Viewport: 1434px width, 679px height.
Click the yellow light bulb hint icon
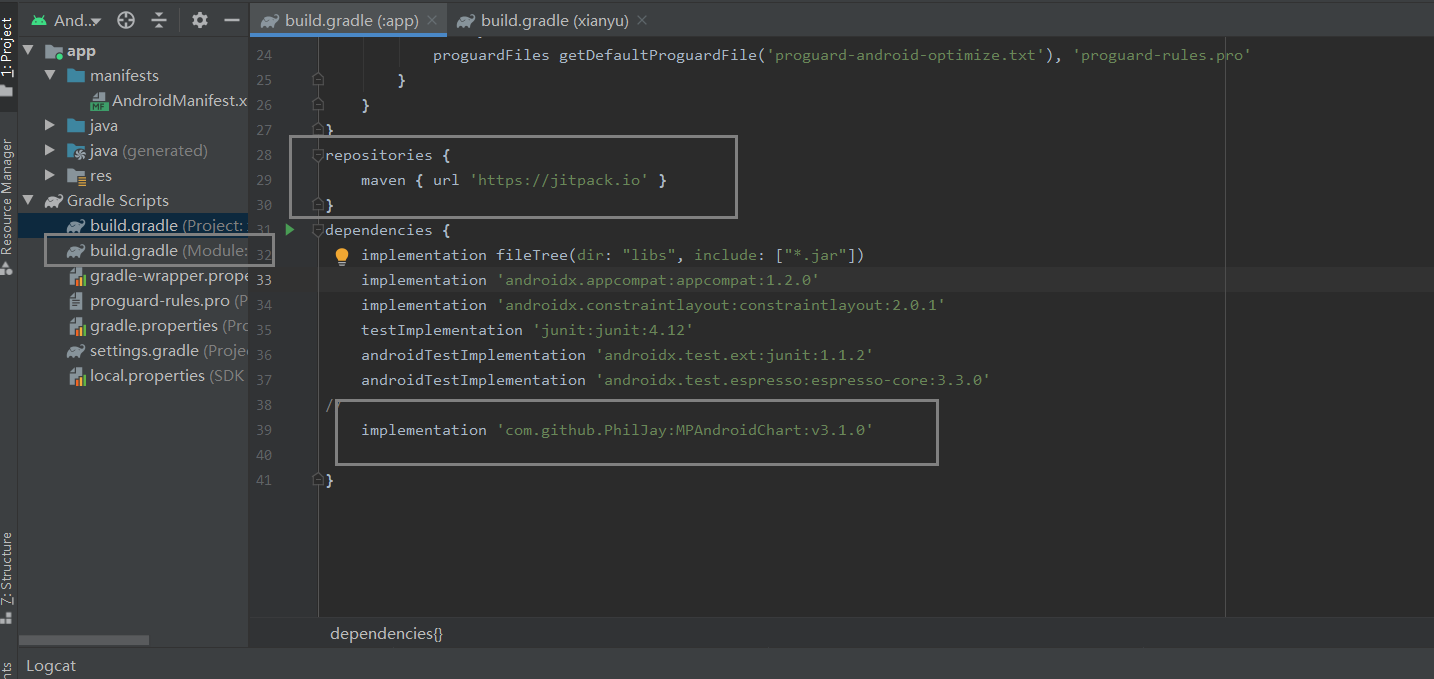click(x=342, y=256)
